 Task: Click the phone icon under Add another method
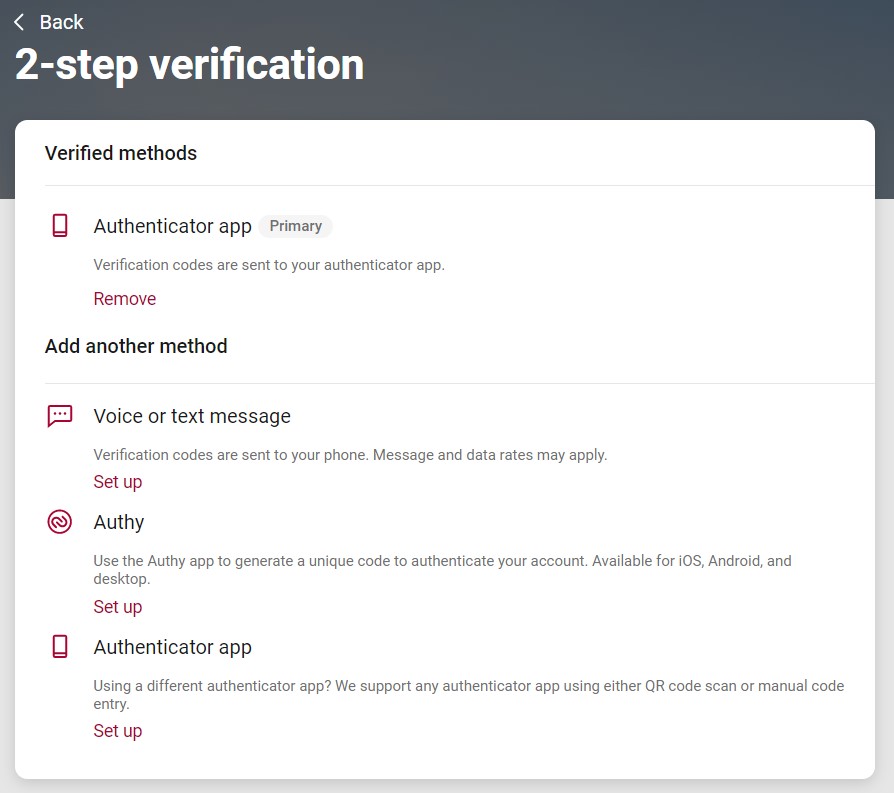pyautogui.click(x=60, y=647)
